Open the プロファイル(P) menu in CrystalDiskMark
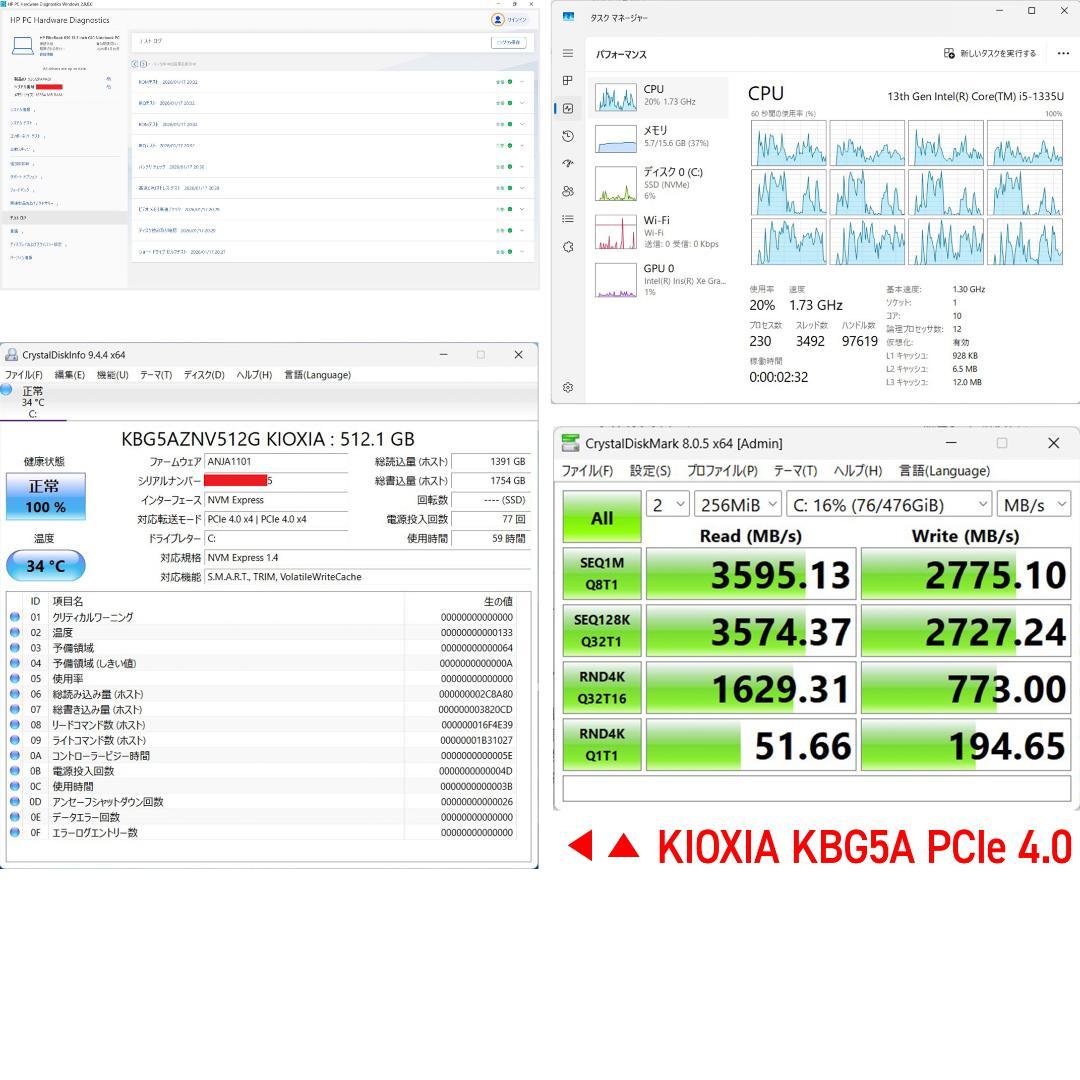The image size is (1080, 1080). [722, 471]
